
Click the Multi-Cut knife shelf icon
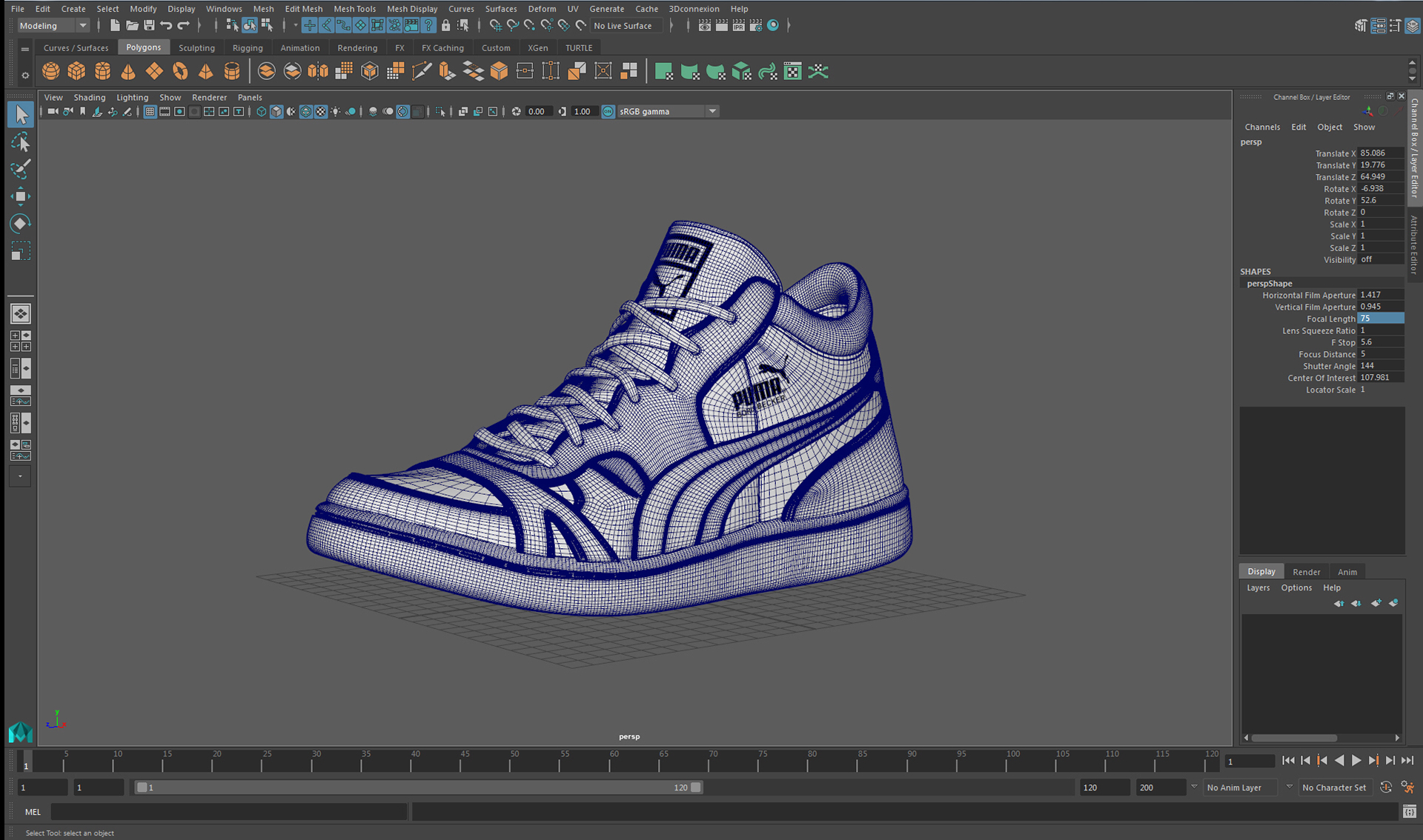coord(421,71)
